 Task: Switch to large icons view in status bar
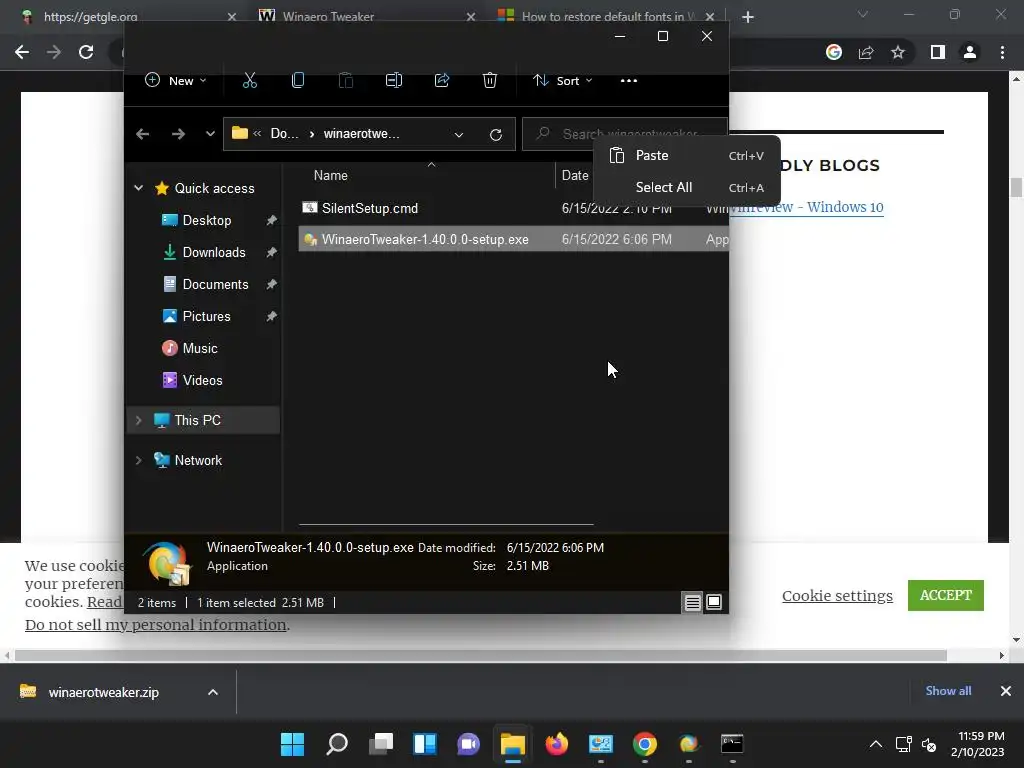(714, 602)
